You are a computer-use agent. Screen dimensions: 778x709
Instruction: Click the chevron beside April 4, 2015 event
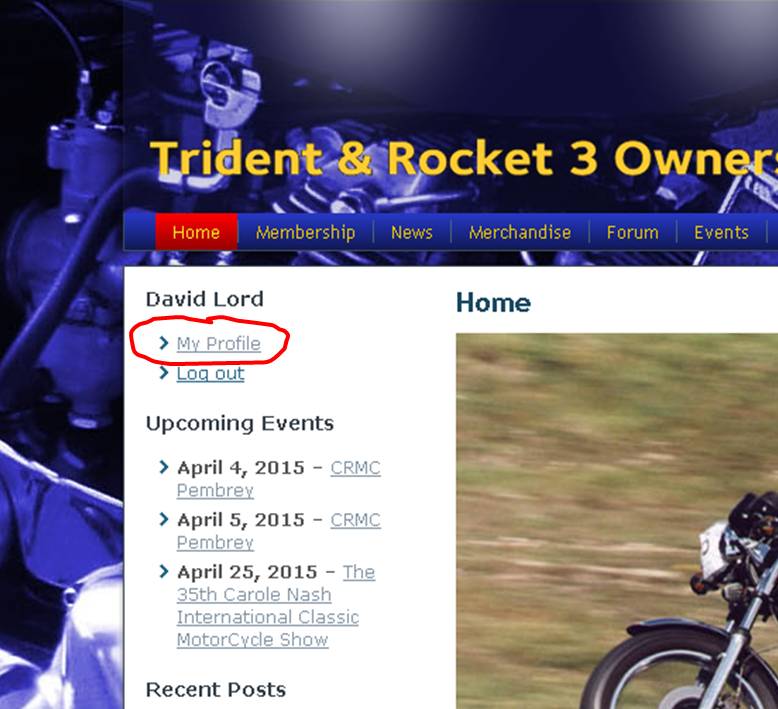[x=164, y=467]
